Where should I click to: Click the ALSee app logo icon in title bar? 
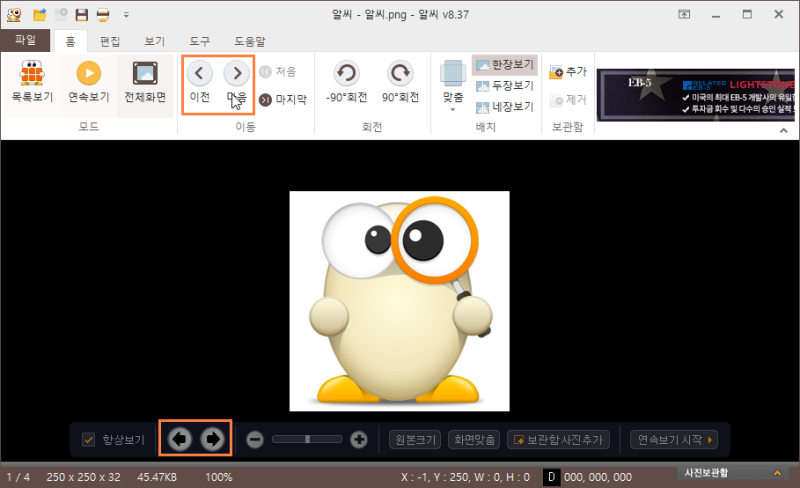point(14,15)
